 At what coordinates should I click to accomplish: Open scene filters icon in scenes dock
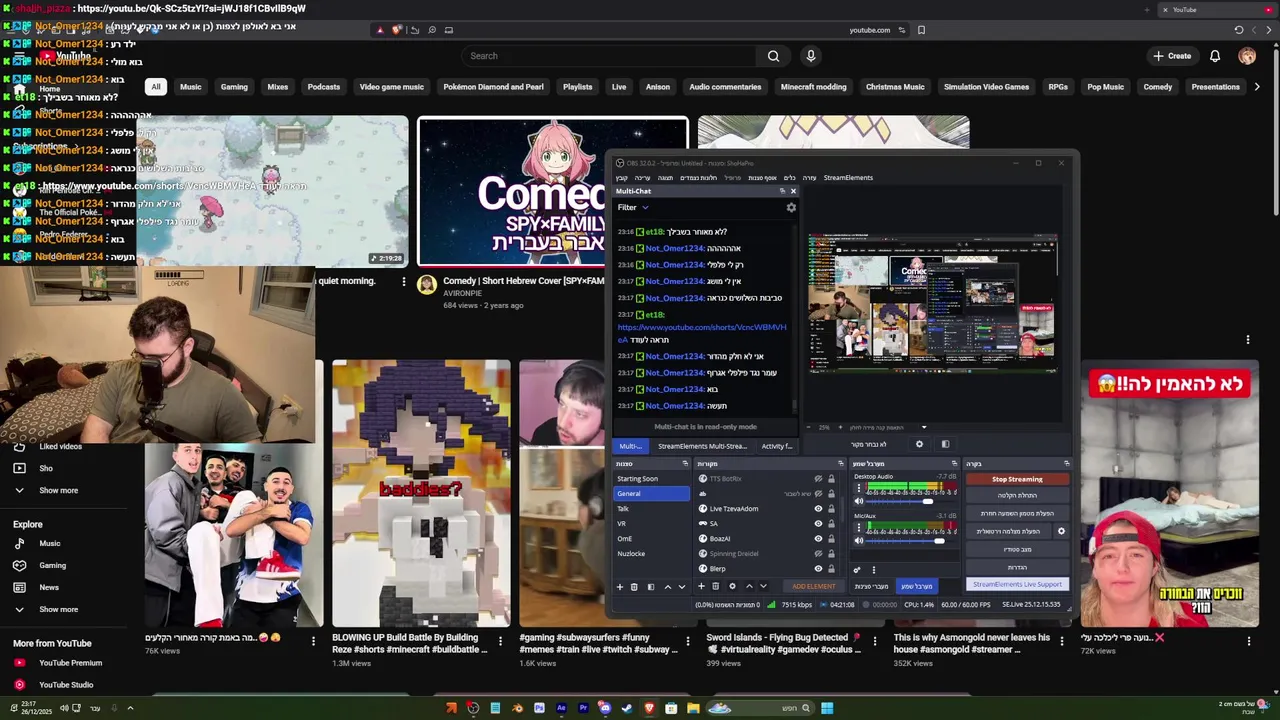coord(651,587)
